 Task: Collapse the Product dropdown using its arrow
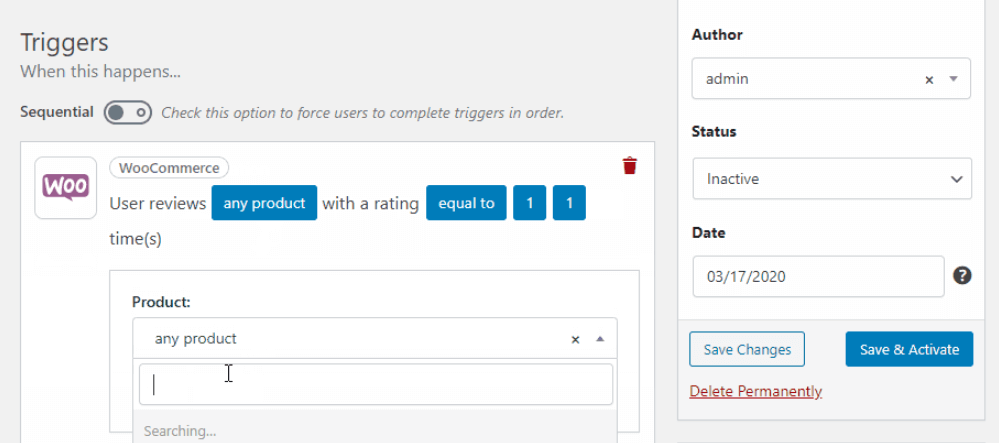coord(600,339)
